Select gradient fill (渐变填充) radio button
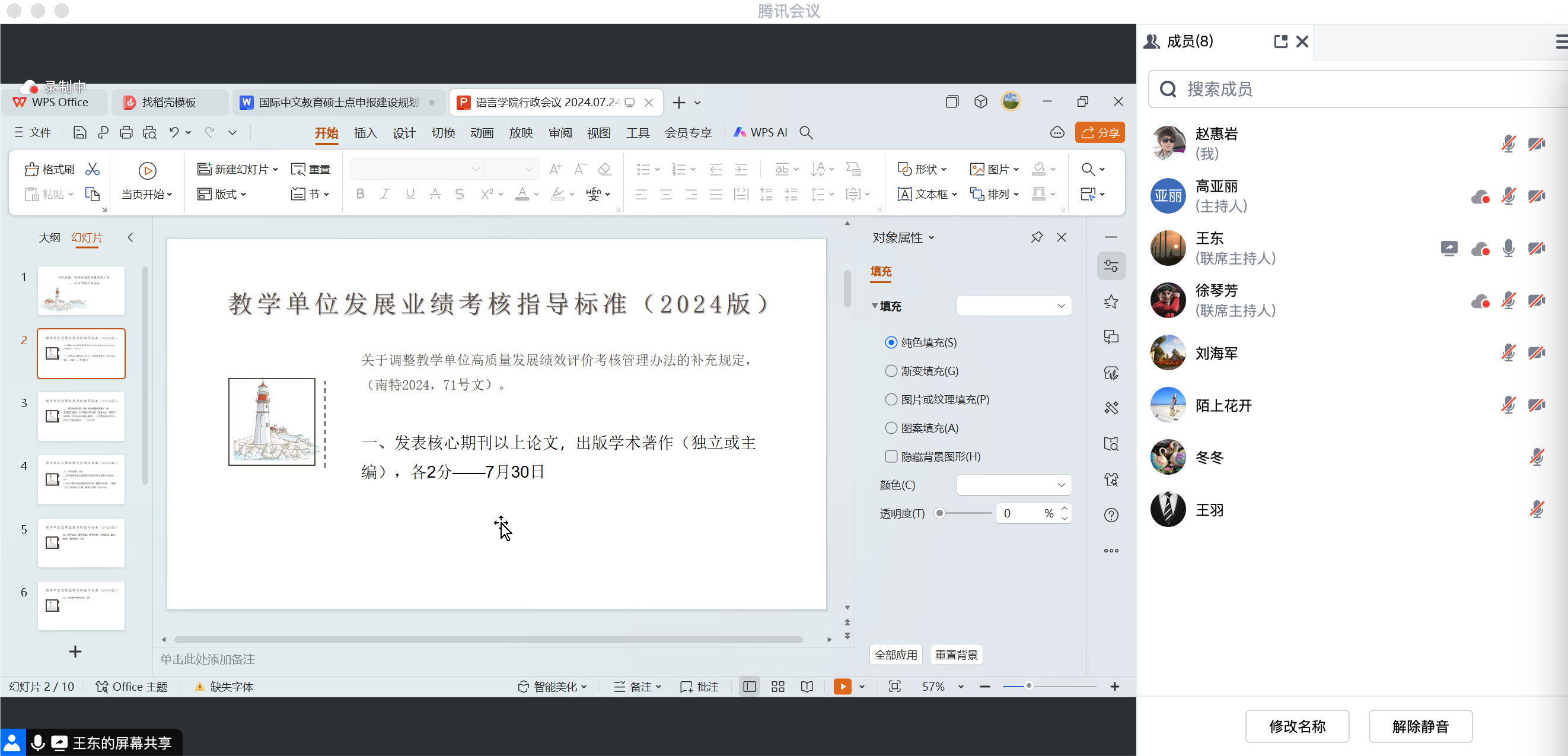This screenshot has height=756, width=1568. (x=891, y=371)
